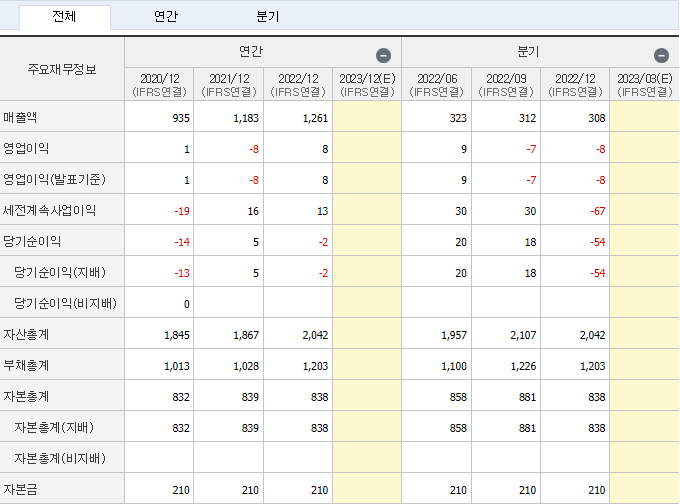Click the 주요재무정보 header cell
Screen dimensions: 680x504
(62, 69)
